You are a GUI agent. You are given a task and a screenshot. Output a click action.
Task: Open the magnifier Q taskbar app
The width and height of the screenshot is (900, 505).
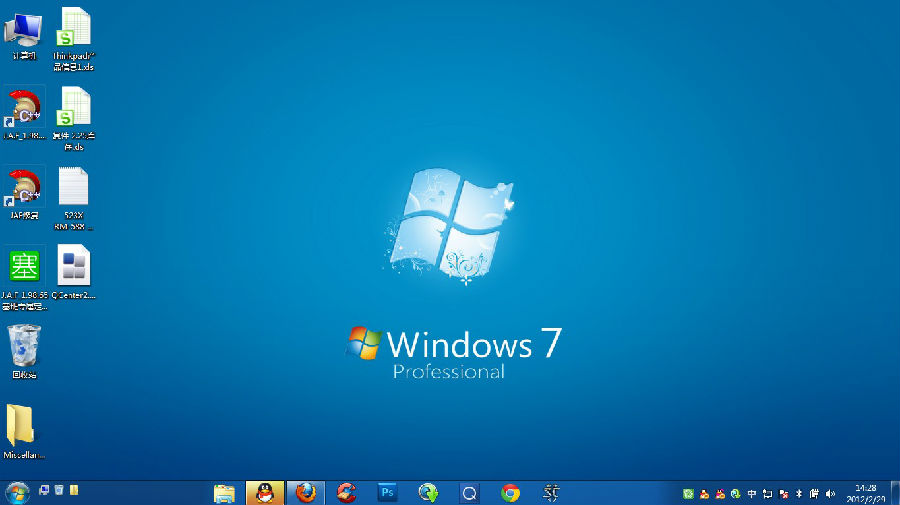coord(469,493)
